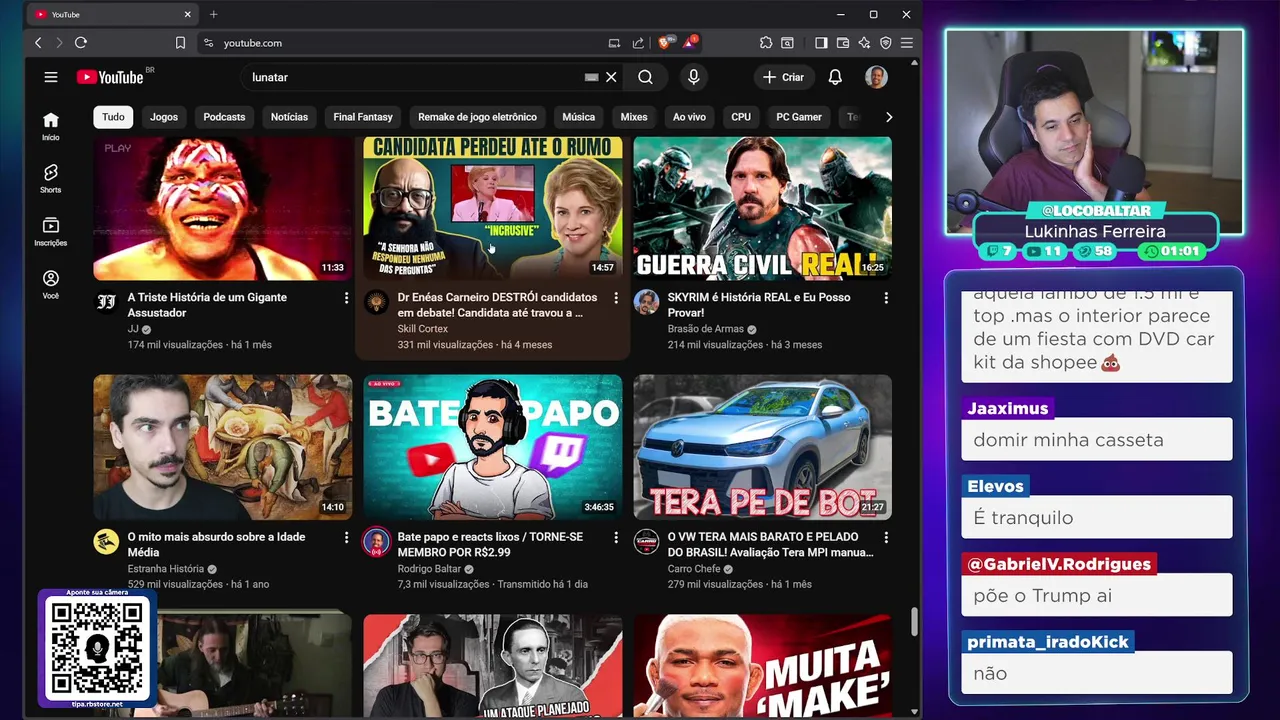Select Remake de jogo eletrônico chip

click(x=477, y=117)
